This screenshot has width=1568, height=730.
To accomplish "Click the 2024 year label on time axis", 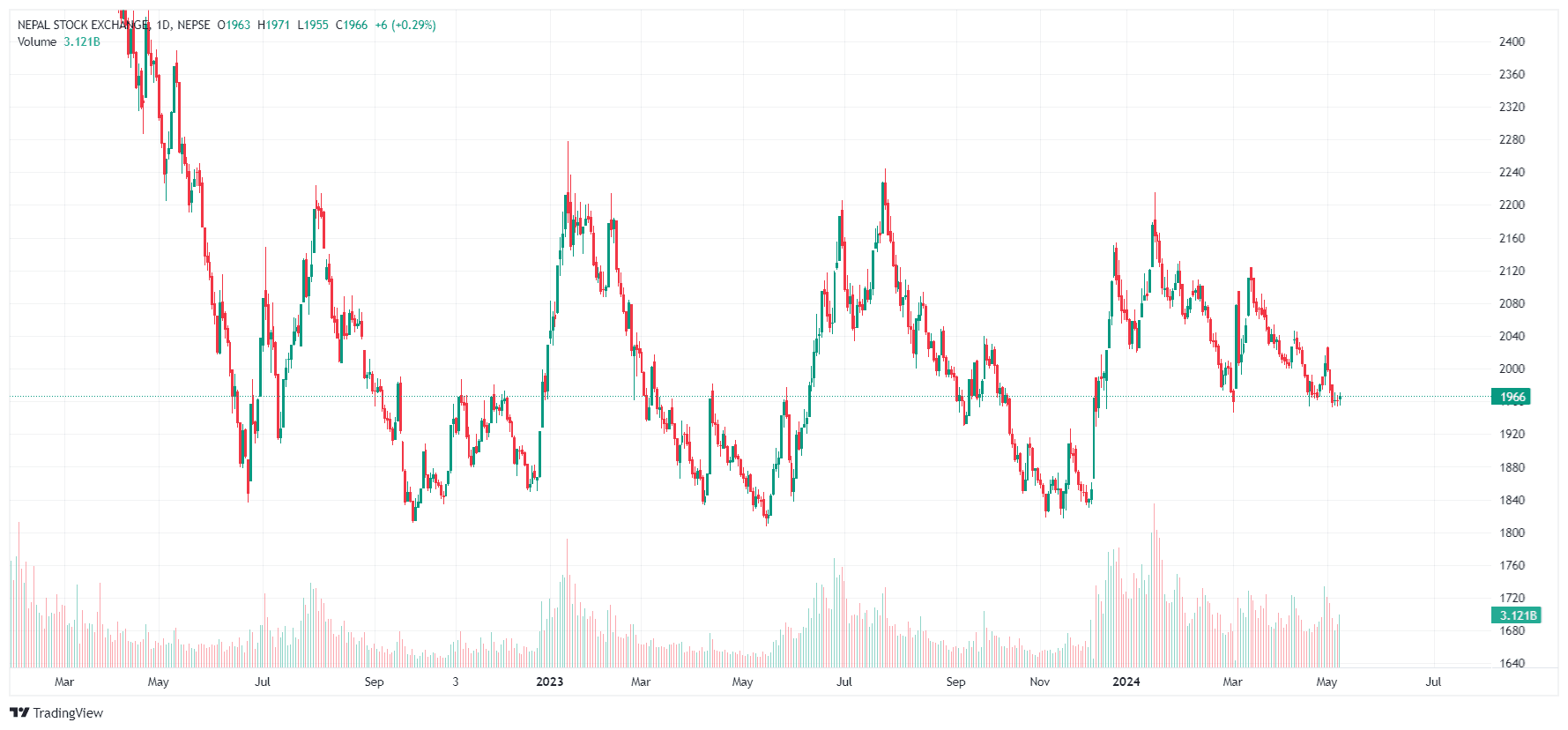I will [1126, 682].
